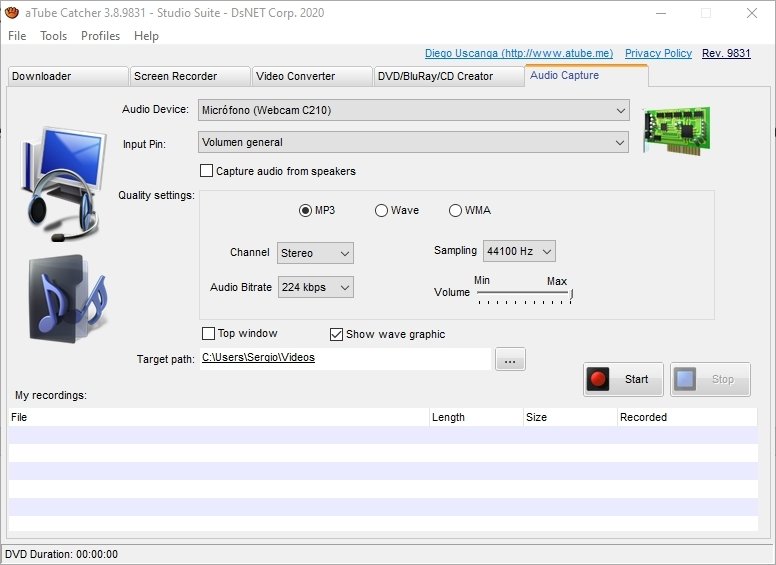Screen dimensions: 776x565
Task: Click the Rev. 9831 link
Action: click(726, 53)
